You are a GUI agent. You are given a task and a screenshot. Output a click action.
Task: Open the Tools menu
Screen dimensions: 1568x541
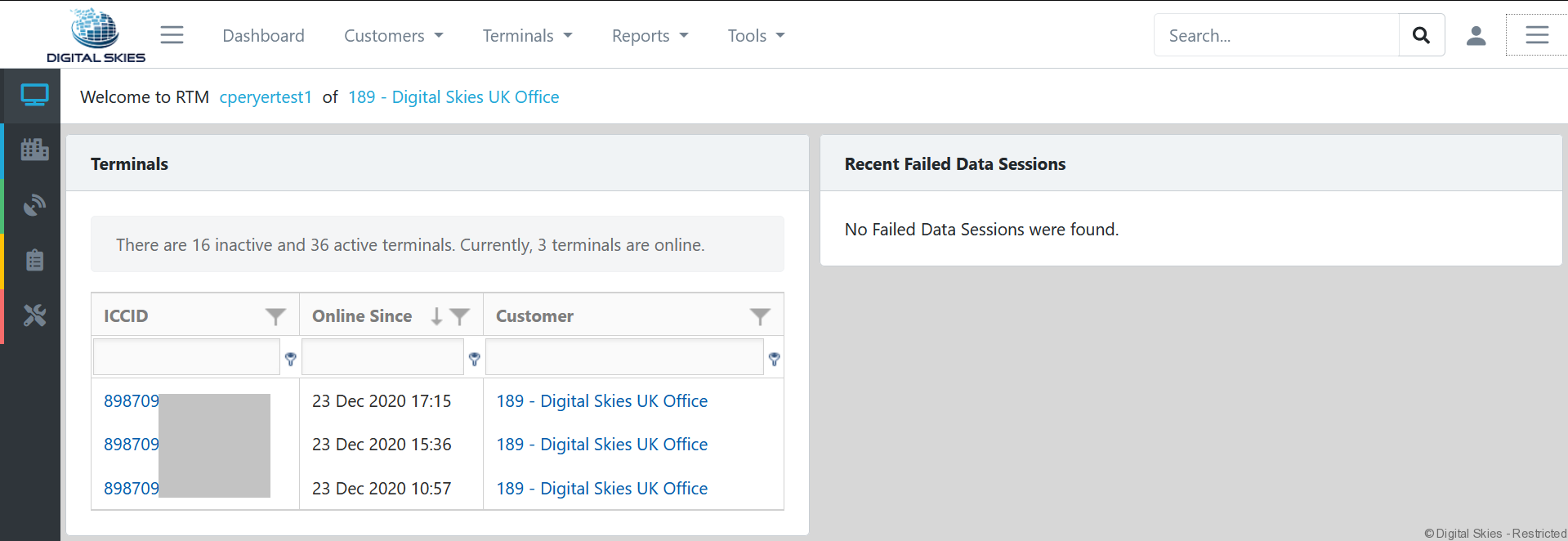(x=756, y=36)
